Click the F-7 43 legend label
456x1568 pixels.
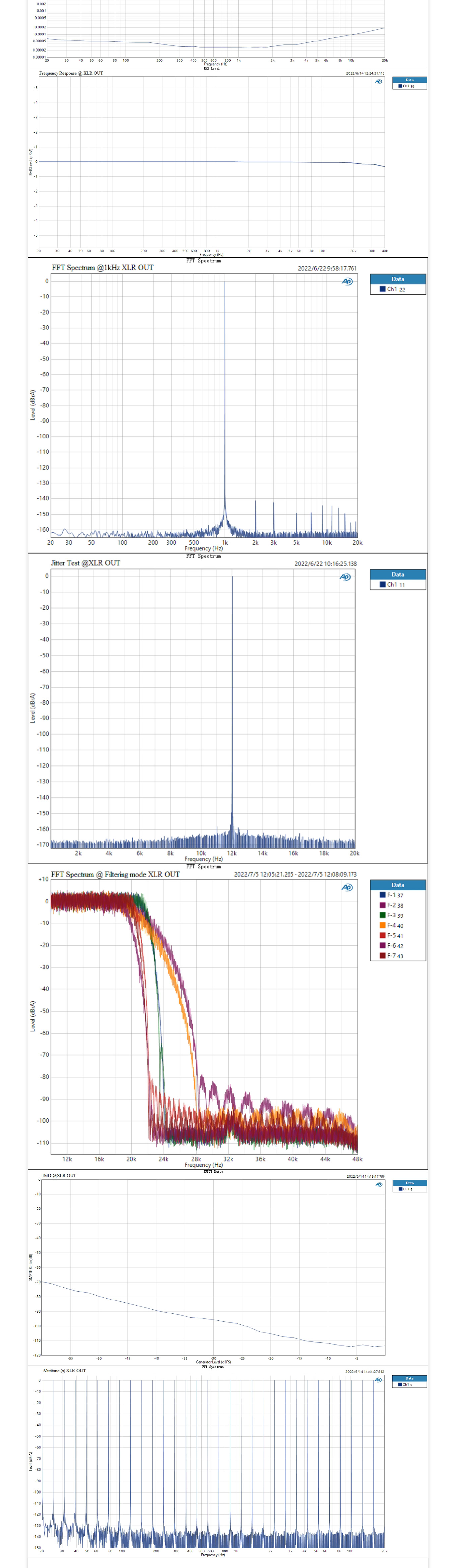[395, 956]
